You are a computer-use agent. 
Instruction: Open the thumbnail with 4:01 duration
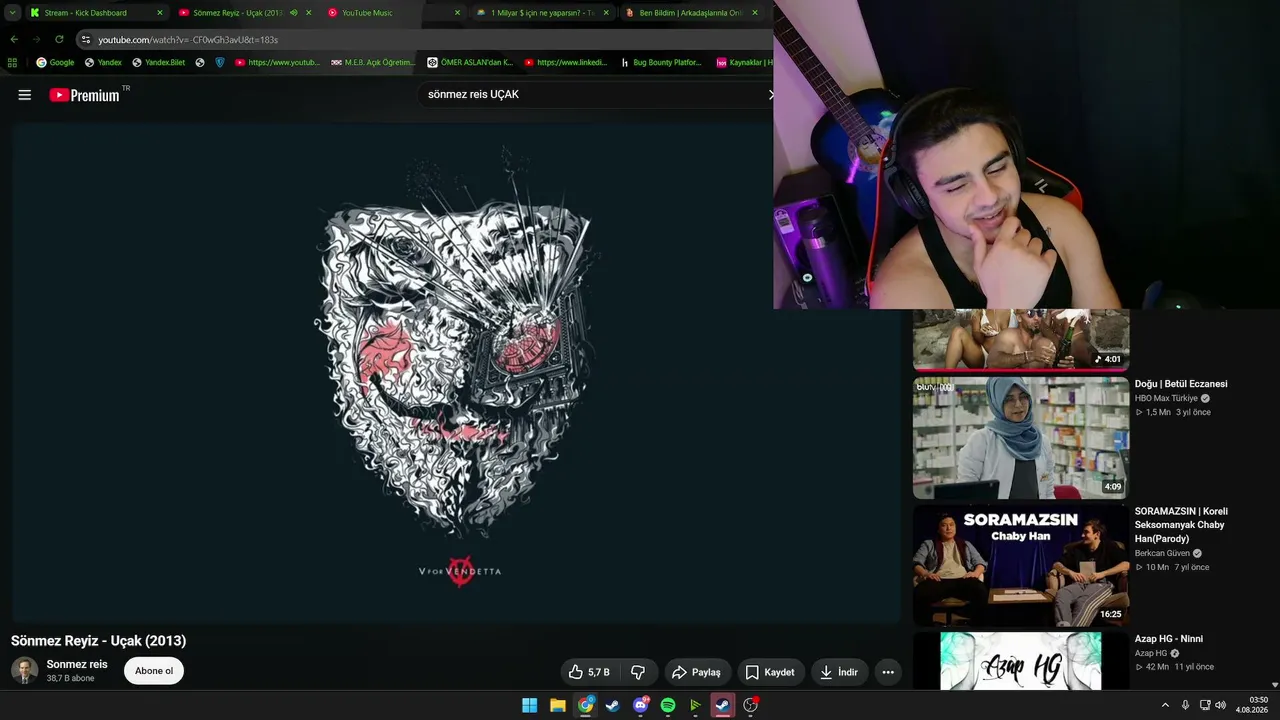point(1021,340)
